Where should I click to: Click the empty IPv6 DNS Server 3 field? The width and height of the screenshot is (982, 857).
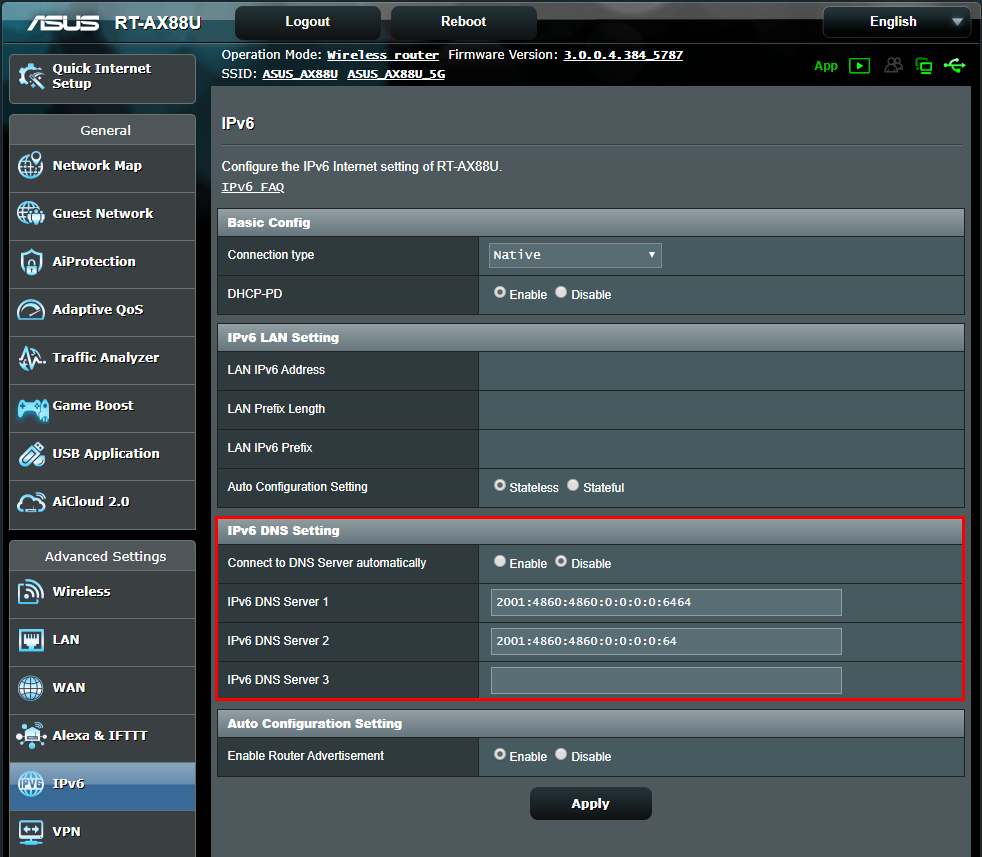[666, 680]
